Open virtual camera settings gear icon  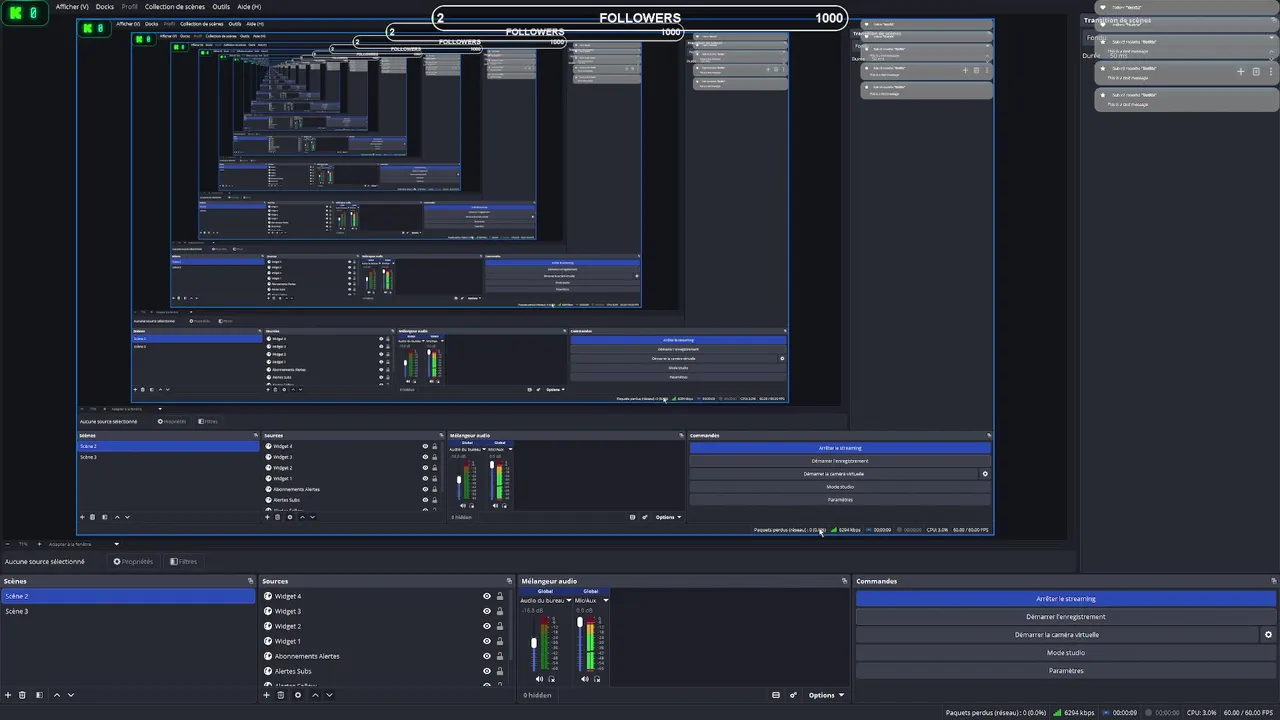click(x=1269, y=635)
